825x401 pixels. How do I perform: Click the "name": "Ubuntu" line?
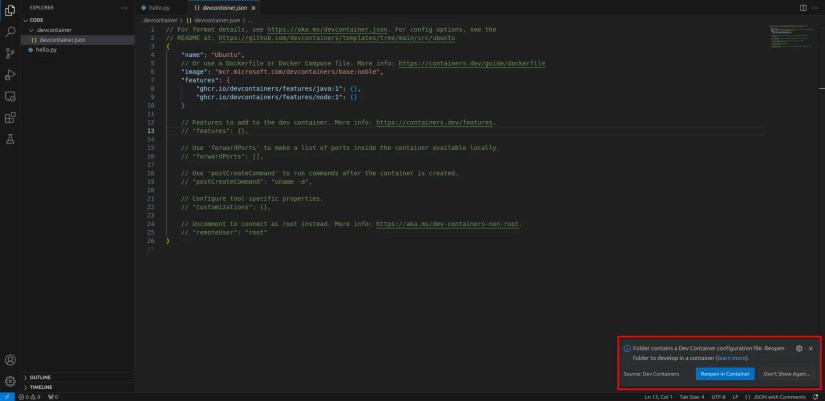(213, 55)
